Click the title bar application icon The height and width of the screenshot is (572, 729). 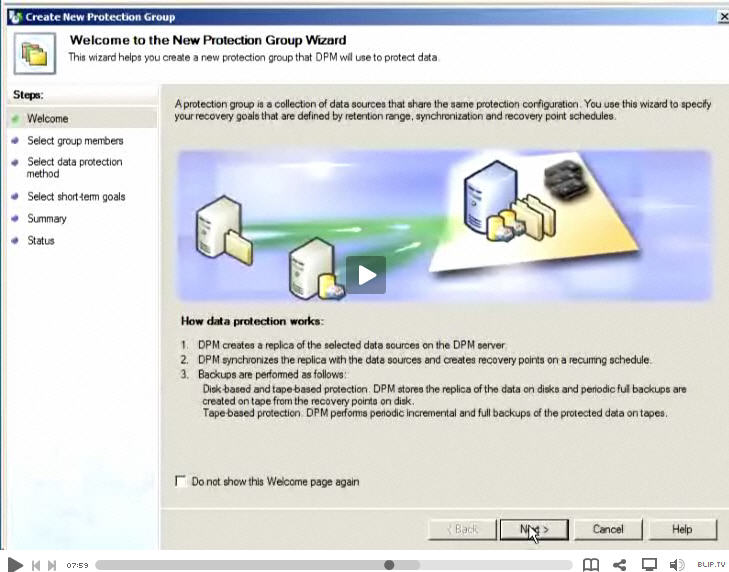coord(15,17)
